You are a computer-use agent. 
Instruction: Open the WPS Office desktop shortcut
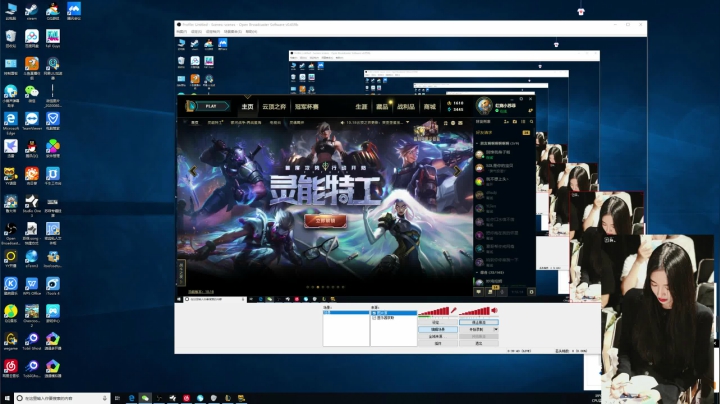pos(31,286)
